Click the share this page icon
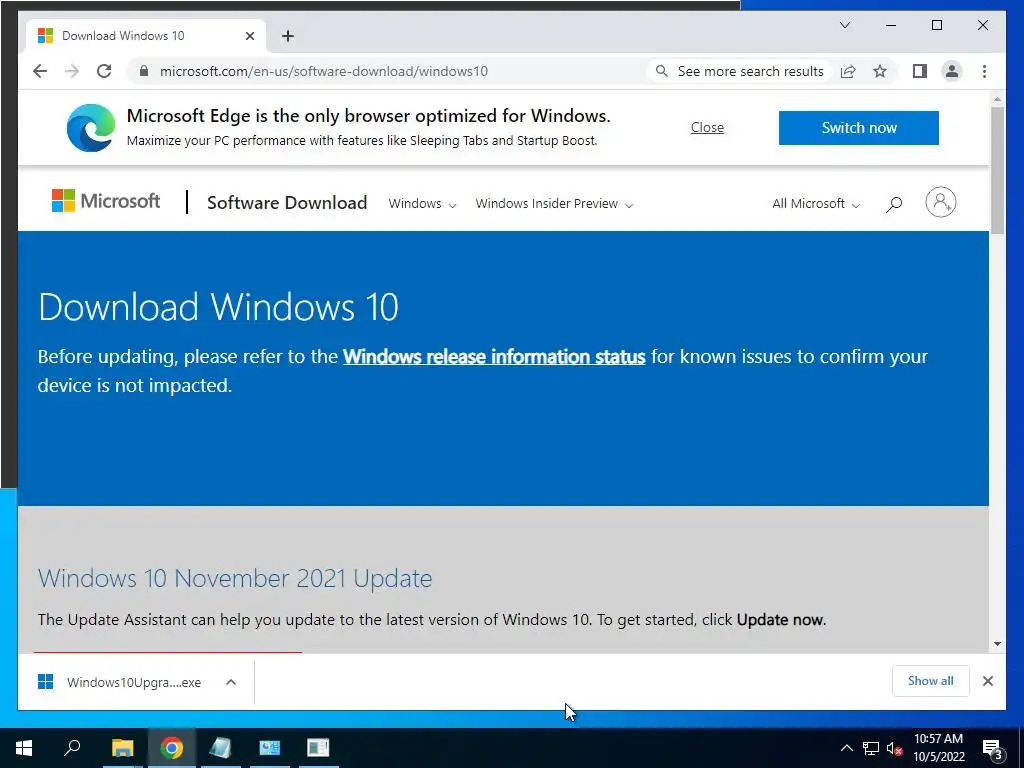Viewport: 1024px width, 768px height. click(x=848, y=71)
